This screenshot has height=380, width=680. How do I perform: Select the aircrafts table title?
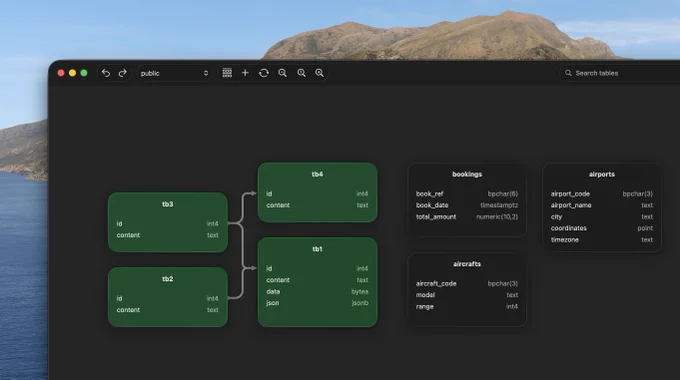point(467,264)
